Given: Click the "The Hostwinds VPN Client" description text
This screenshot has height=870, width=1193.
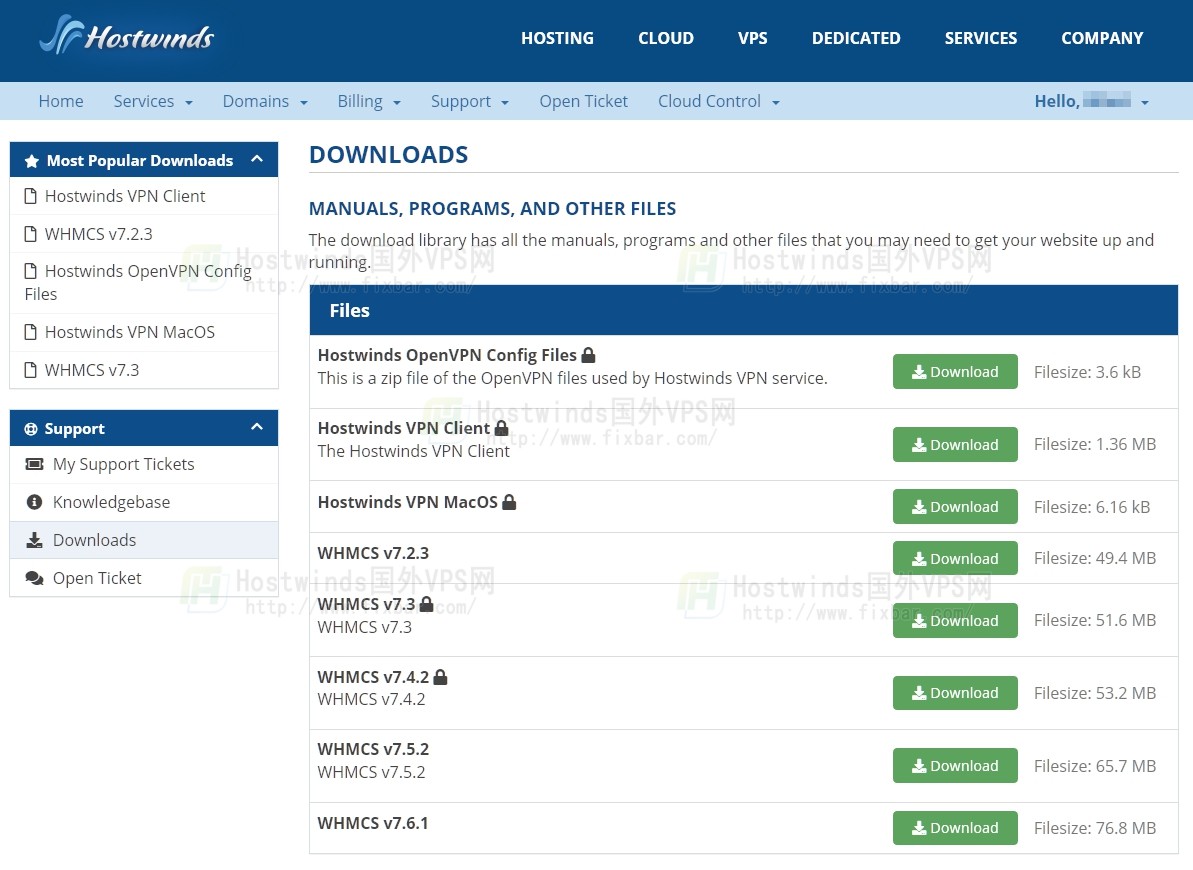Looking at the screenshot, I should click(x=413, y=451).
